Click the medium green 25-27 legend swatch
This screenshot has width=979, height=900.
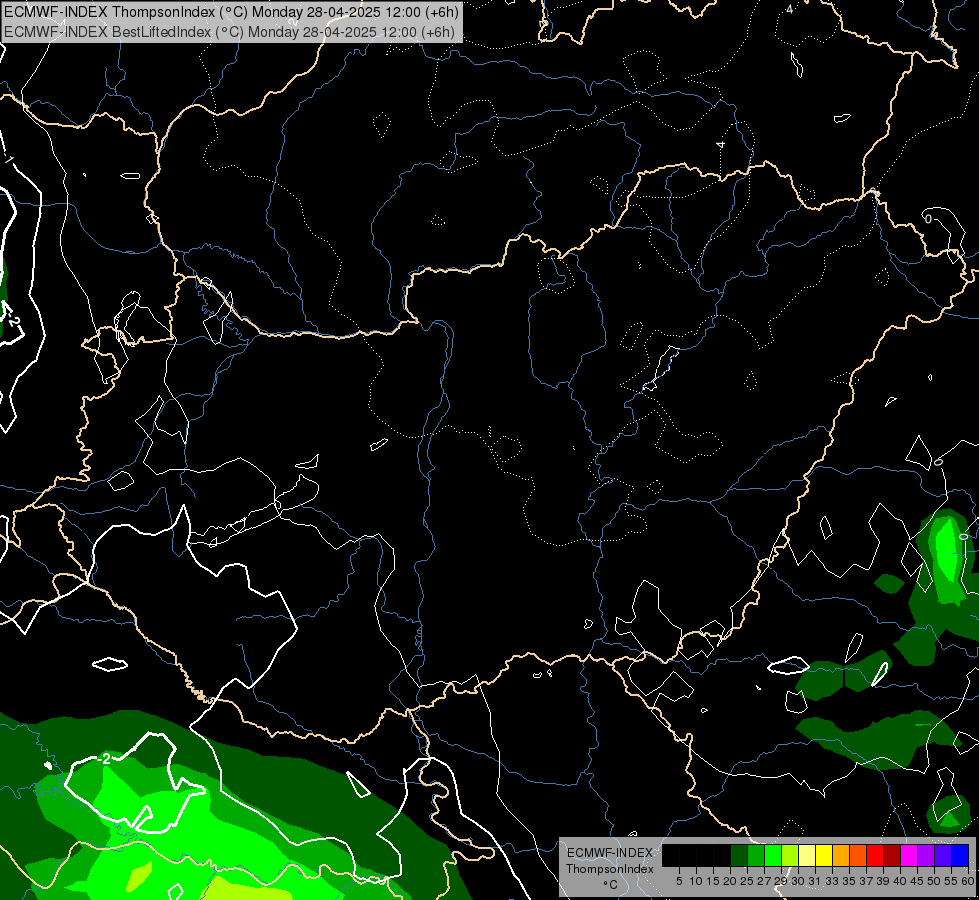[x=756, y=855]
